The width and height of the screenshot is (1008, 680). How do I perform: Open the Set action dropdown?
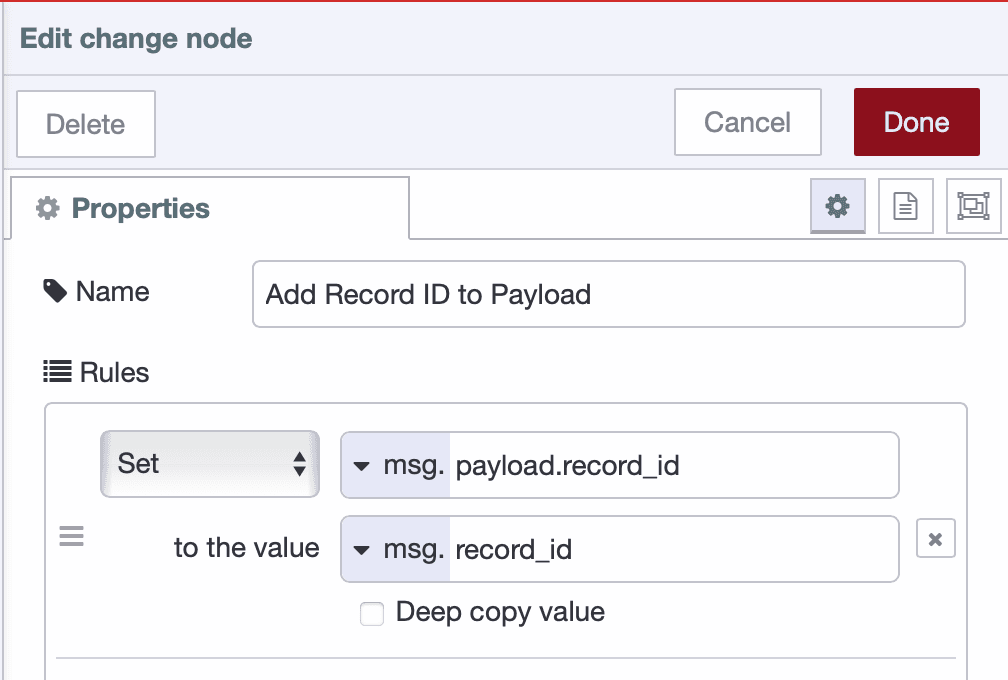(x=209, y=464)
